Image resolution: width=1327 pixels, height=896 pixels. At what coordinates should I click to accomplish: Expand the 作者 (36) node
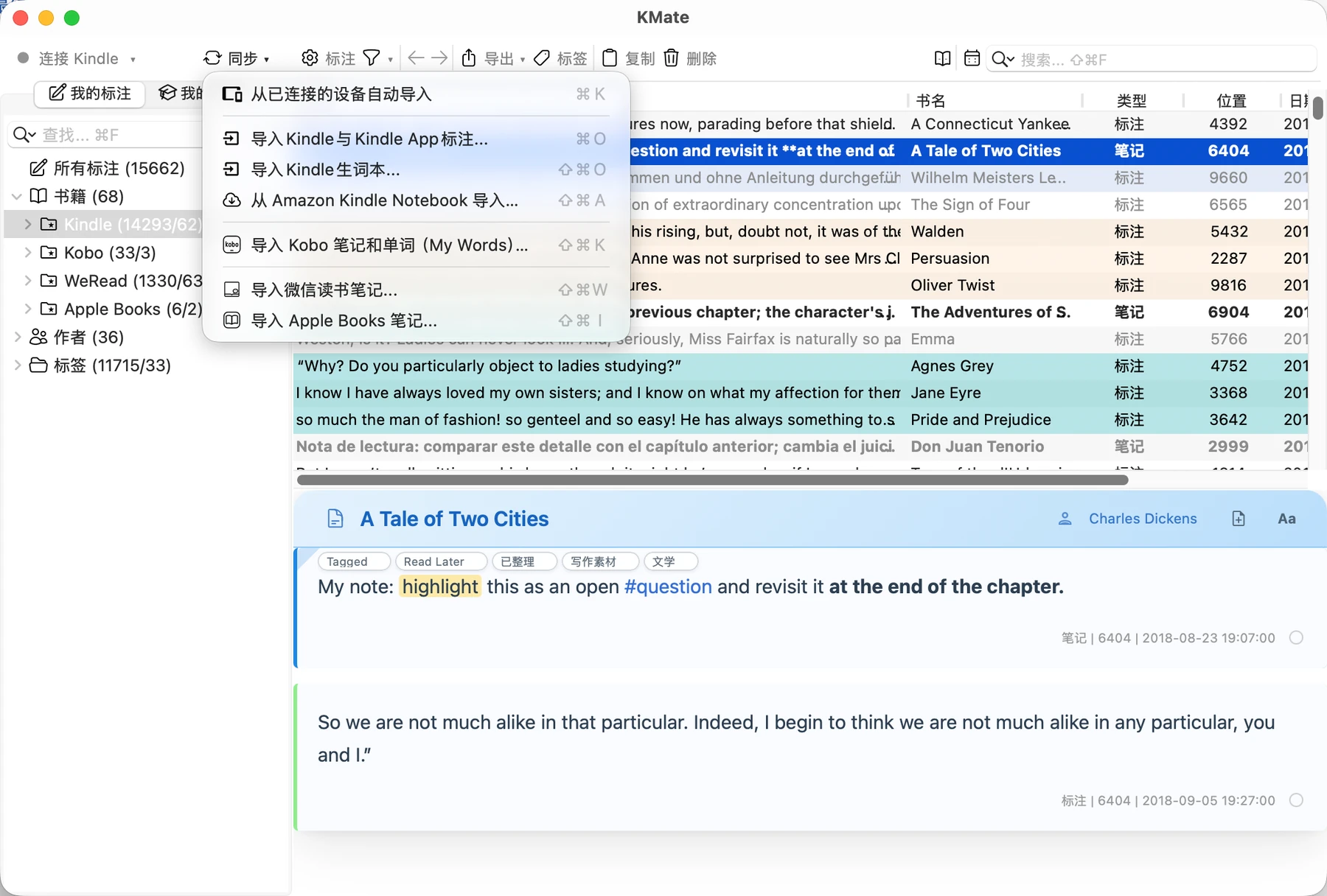pos(18,337)
